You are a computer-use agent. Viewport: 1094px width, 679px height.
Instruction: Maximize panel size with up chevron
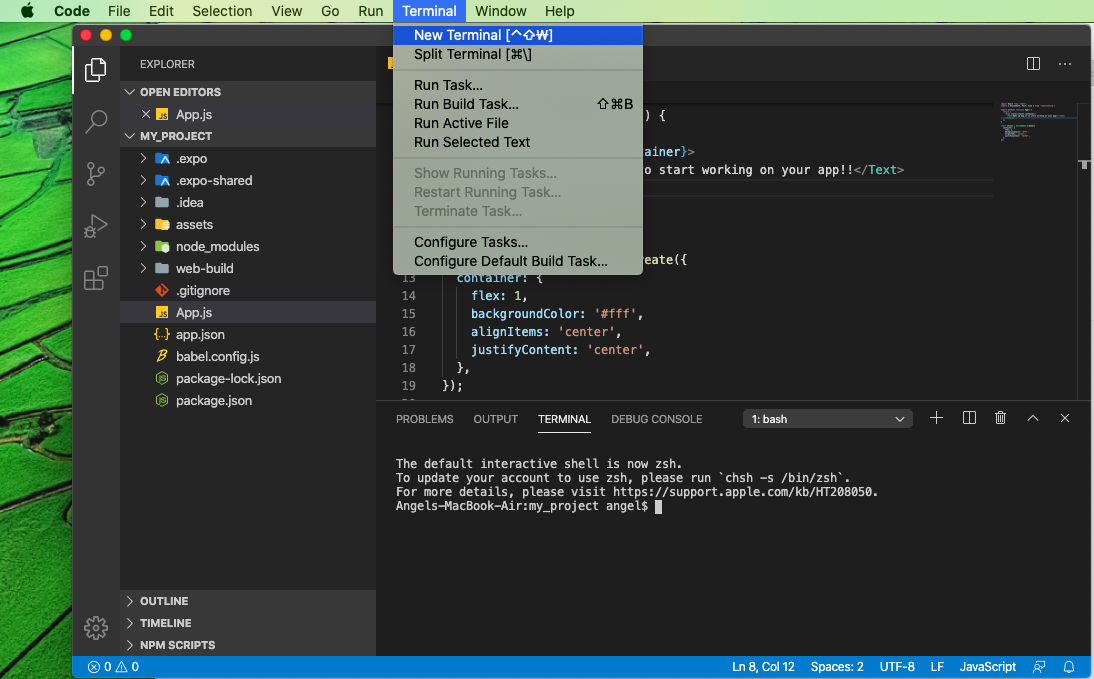click(1033, 418)
